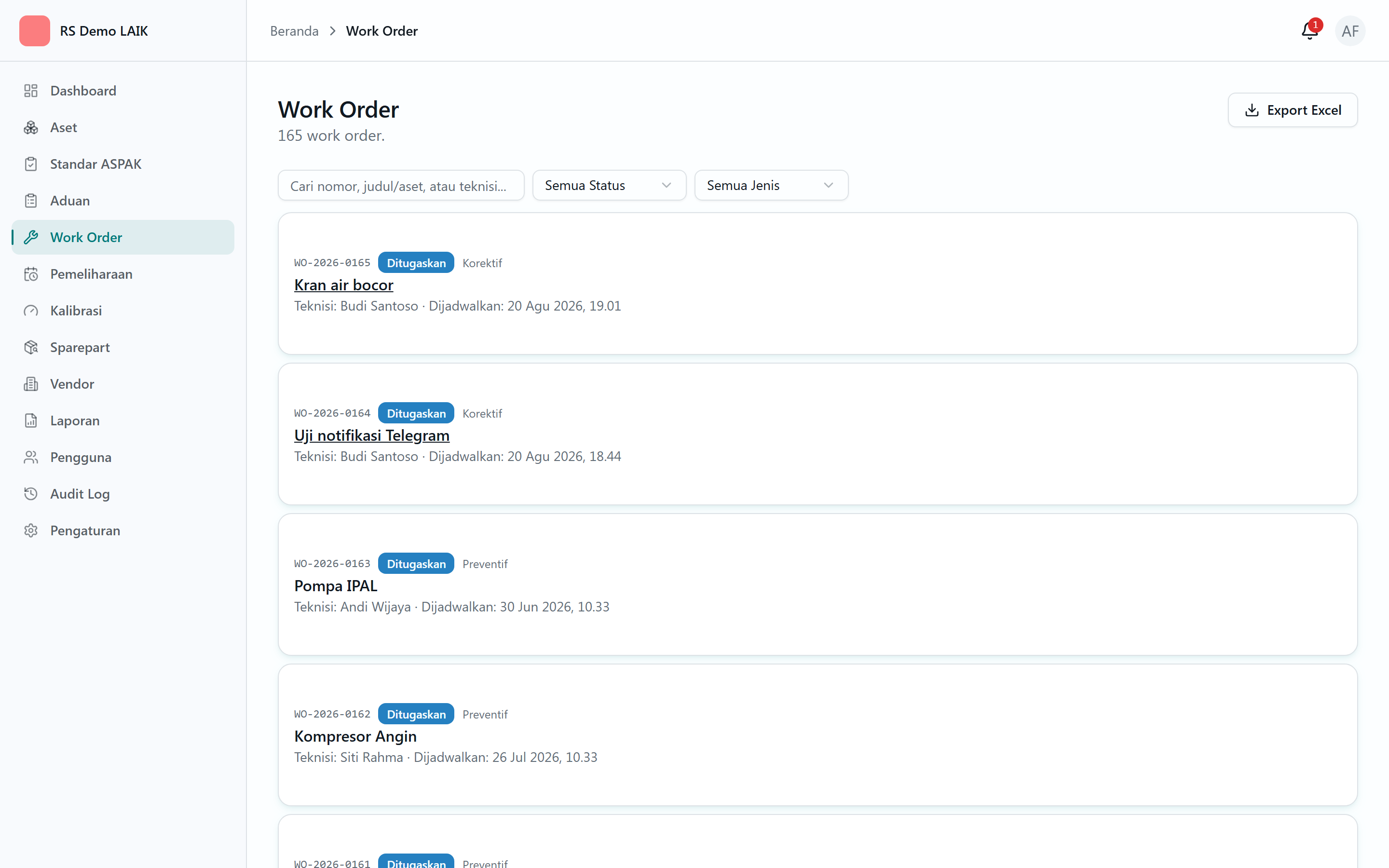Click the Pengaturan gear icon
This screenshot has height=868, width=1389.
[31, 530]
